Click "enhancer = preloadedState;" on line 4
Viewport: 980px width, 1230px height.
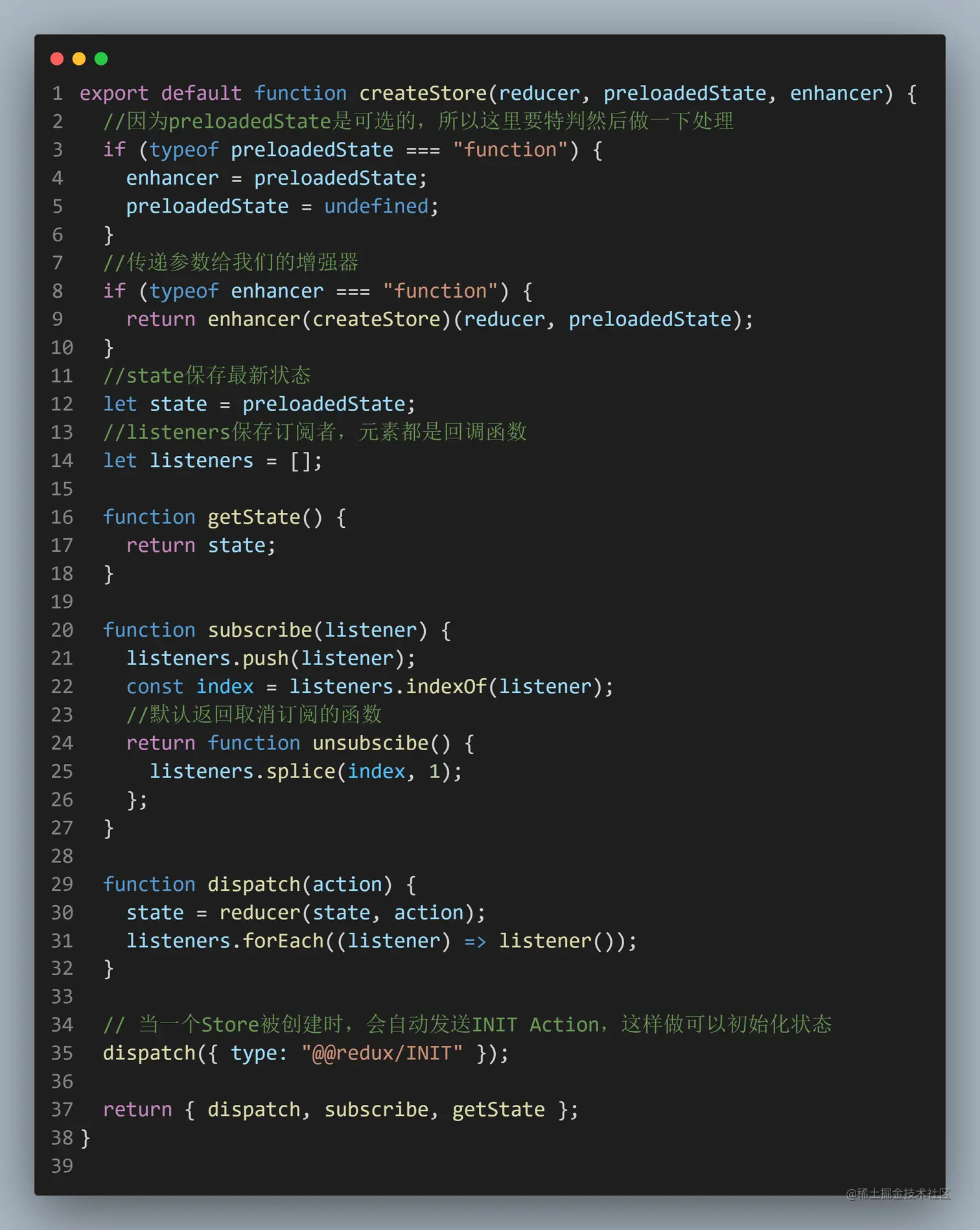tap(277, 178)
